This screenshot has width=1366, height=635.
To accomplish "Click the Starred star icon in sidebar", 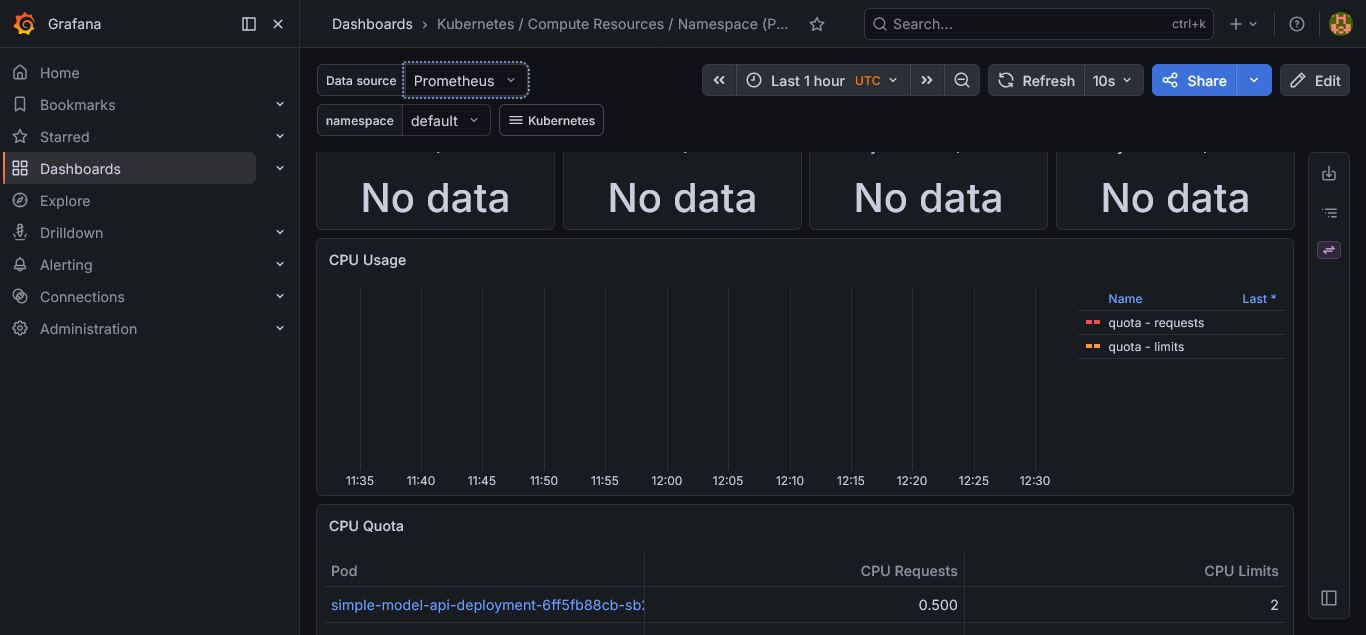I will click(x=20, y=137).
